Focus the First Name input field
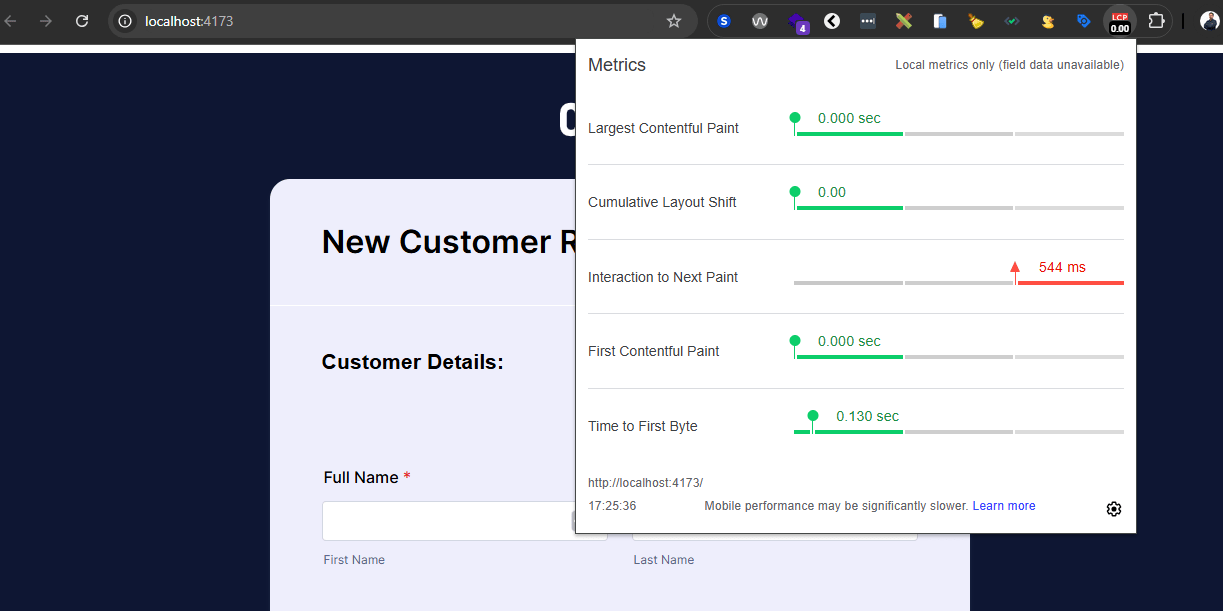Screen dimensions: 1223x611 [x=464, y=521]
